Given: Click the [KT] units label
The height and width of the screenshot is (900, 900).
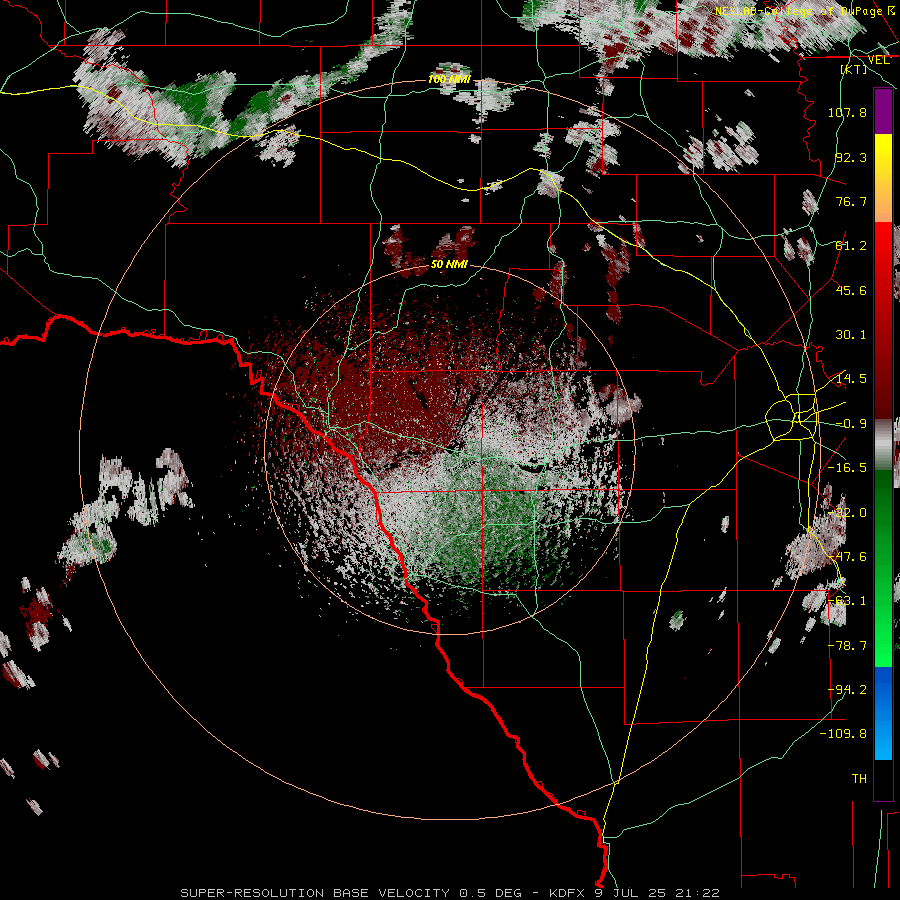Looking at the screenshot, I should pos(854,69).
